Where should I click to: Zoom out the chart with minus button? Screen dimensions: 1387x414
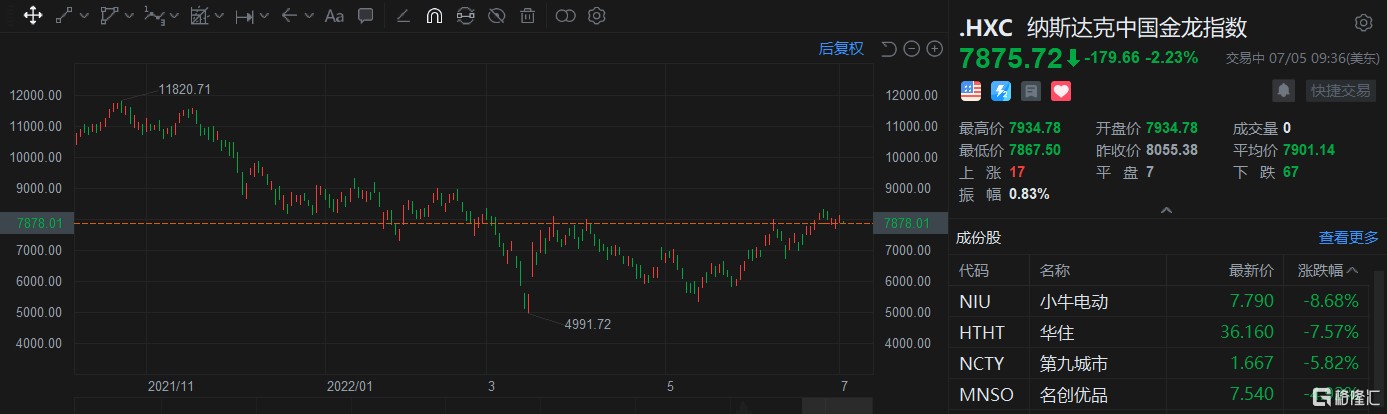(x=911, y=48)
